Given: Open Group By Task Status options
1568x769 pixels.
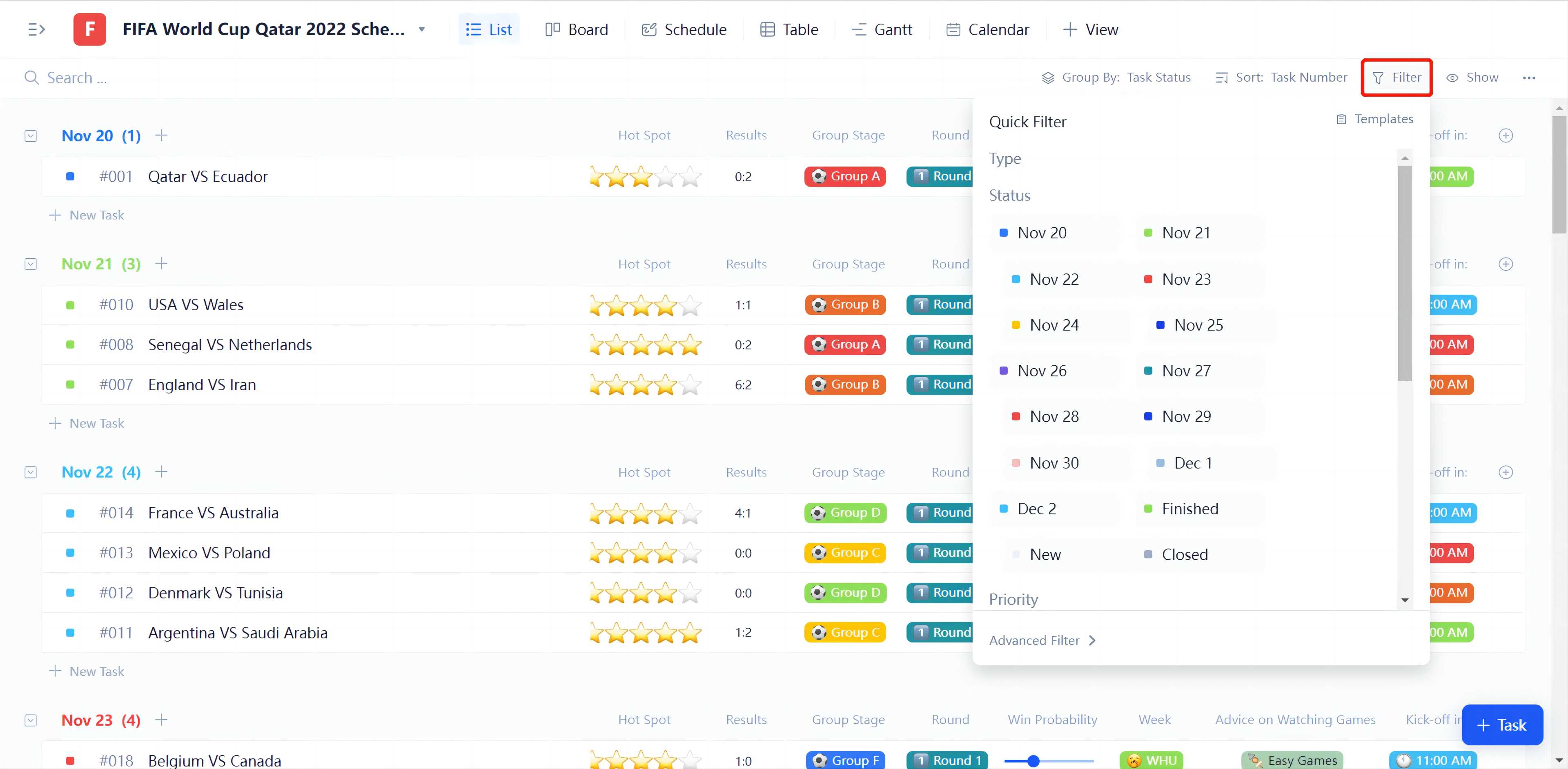Looking at the screenshot, I should pos(1116,77).
